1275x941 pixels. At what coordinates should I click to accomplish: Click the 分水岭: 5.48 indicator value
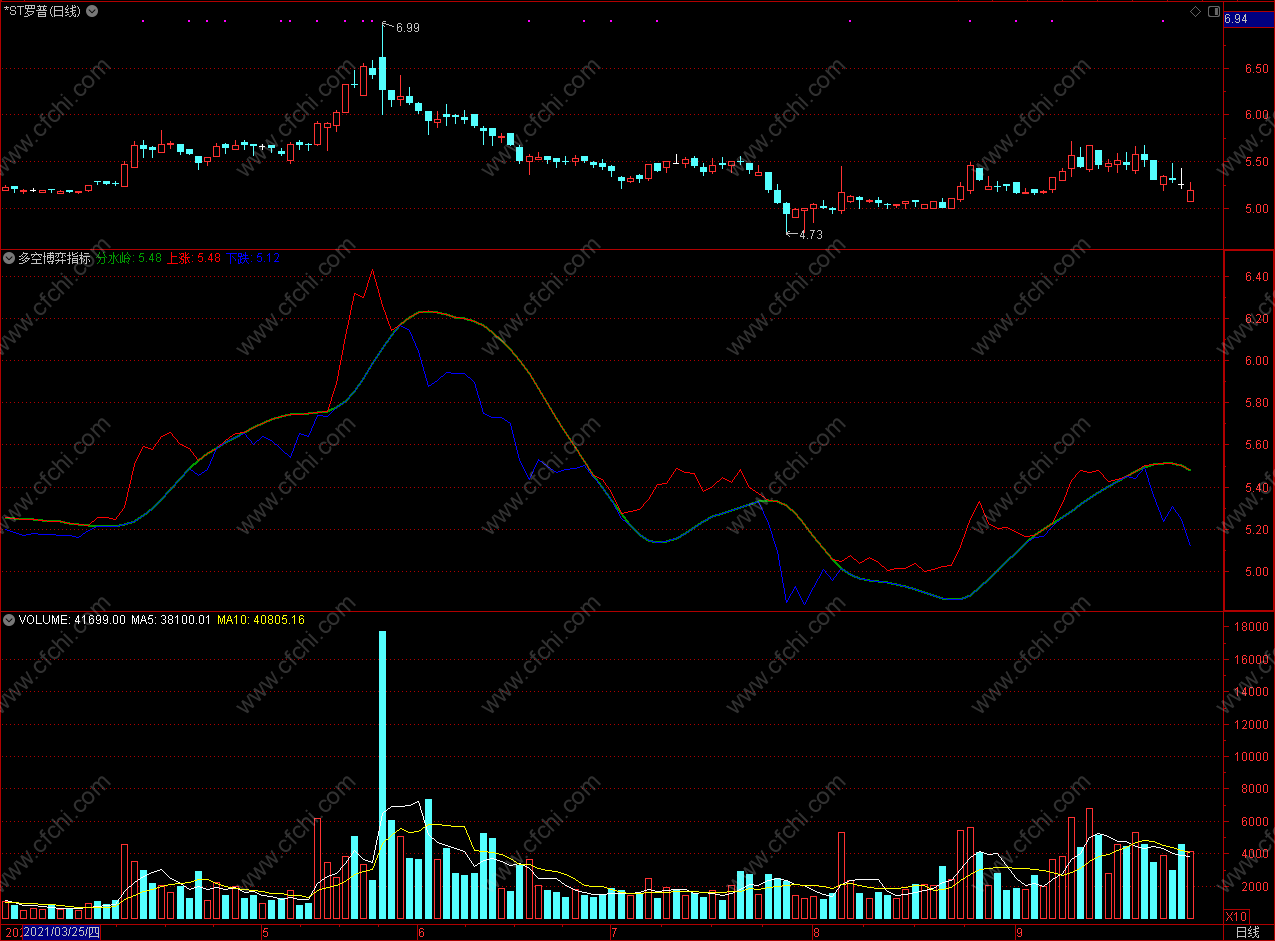pos(129,258)
